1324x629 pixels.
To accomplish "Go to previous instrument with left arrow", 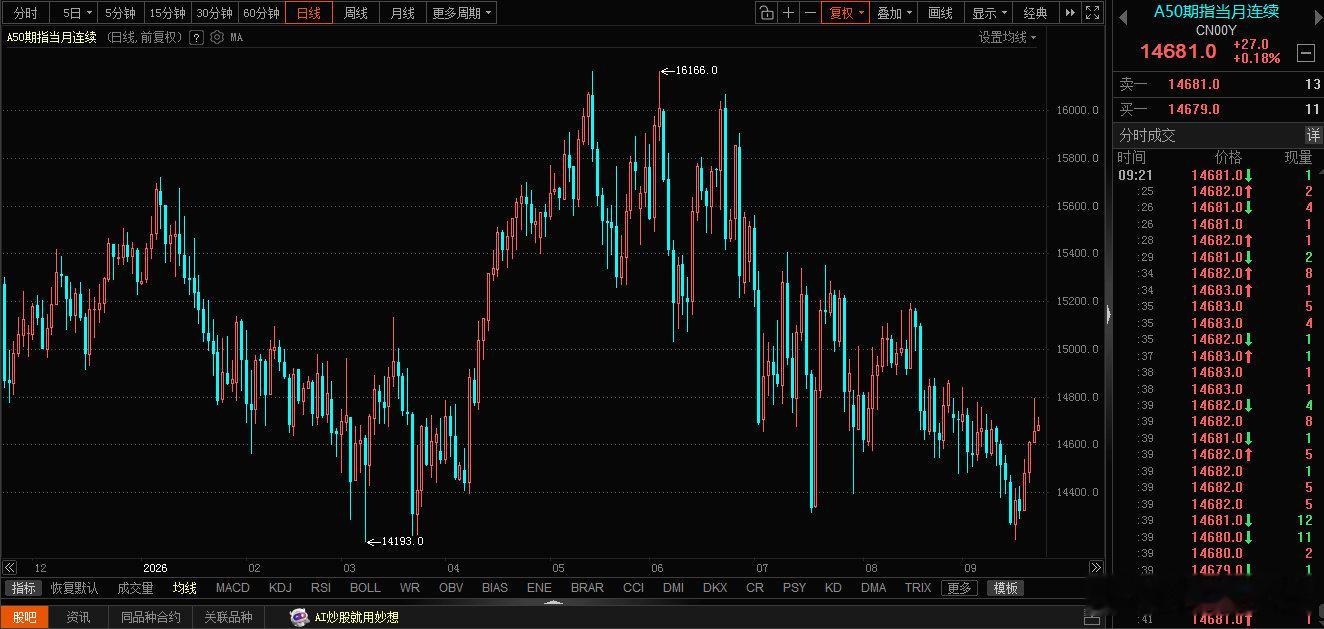I will [x=1123, y=16].
